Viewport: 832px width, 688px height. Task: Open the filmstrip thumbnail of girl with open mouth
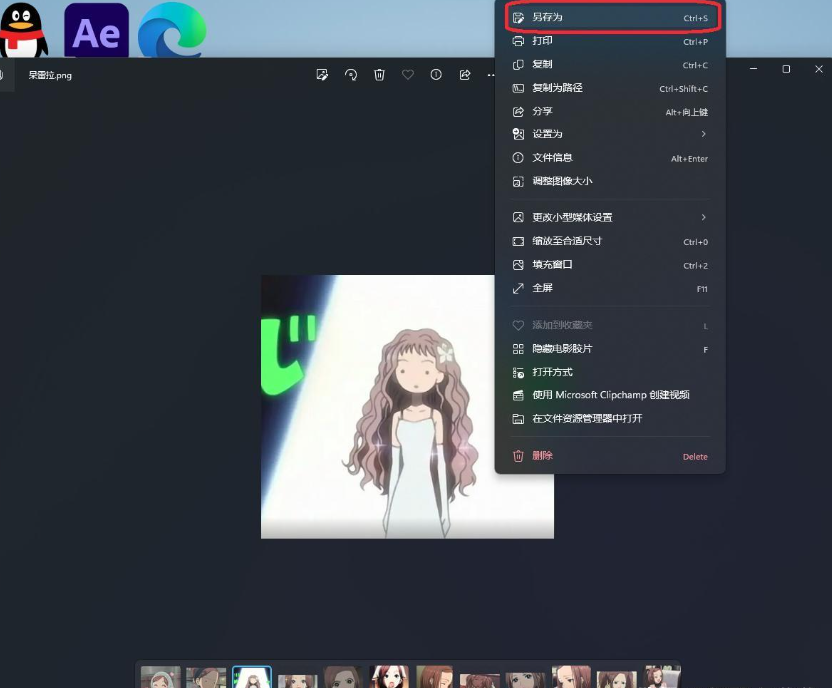(389, 677)
